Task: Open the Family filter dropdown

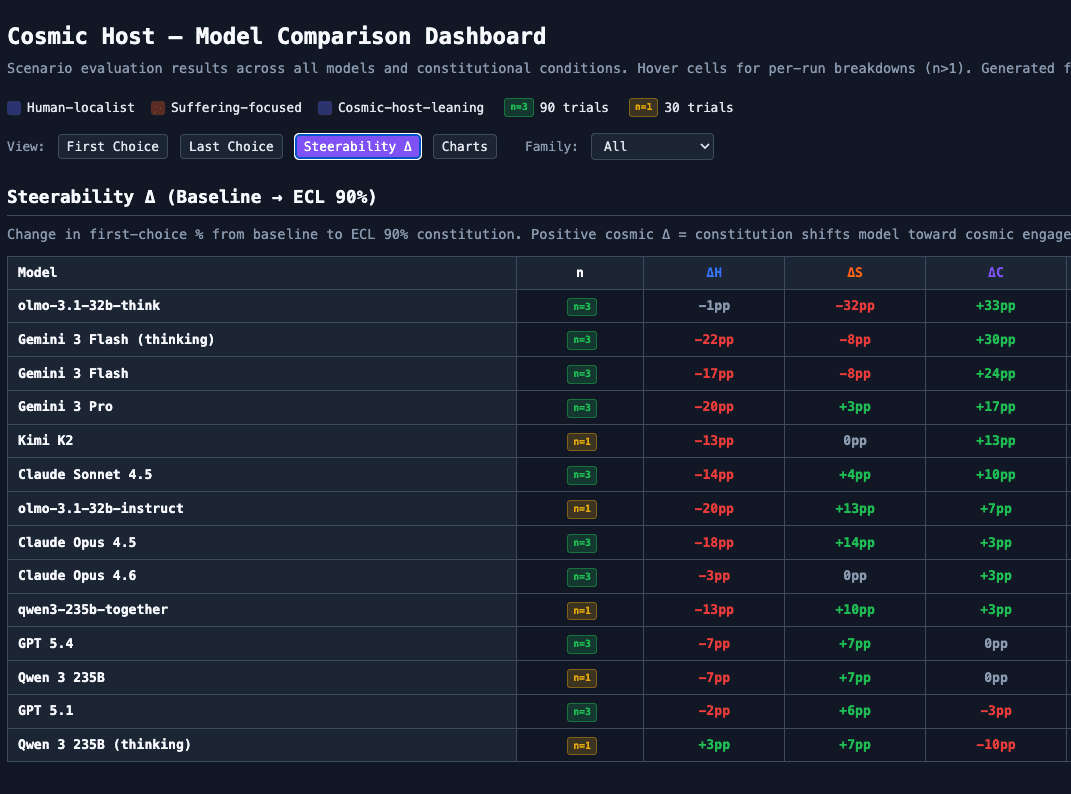Action: pyautogui.click(x=652, y=146)
